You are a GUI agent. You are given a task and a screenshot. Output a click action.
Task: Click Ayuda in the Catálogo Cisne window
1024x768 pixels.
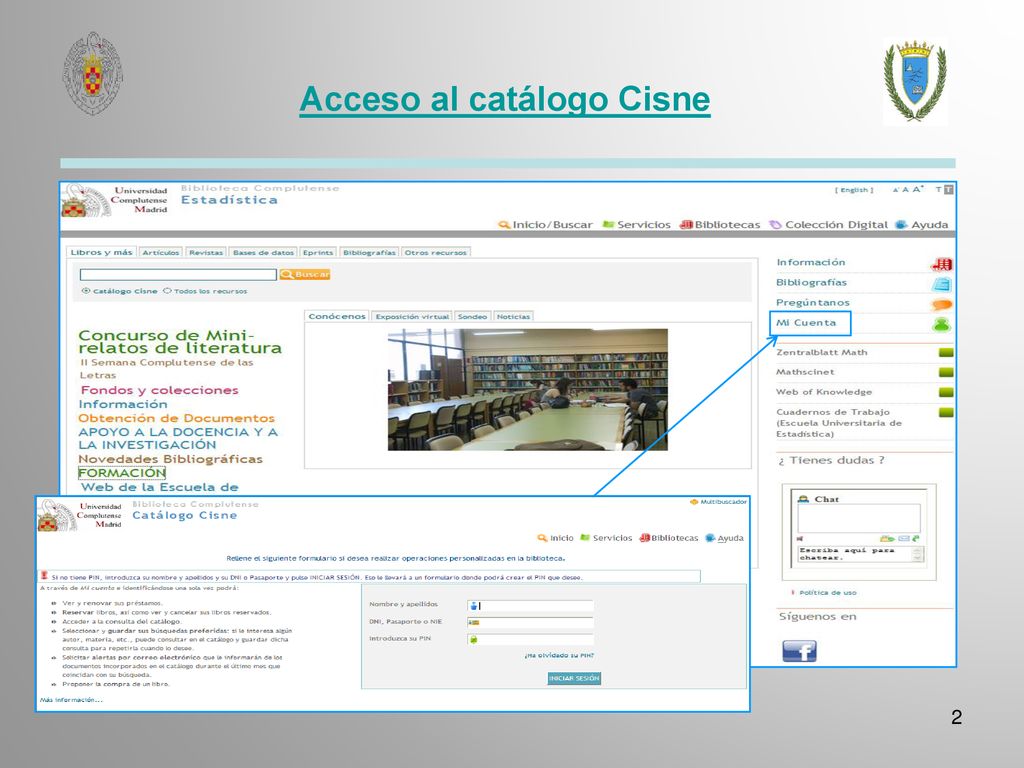pos(724,538)
